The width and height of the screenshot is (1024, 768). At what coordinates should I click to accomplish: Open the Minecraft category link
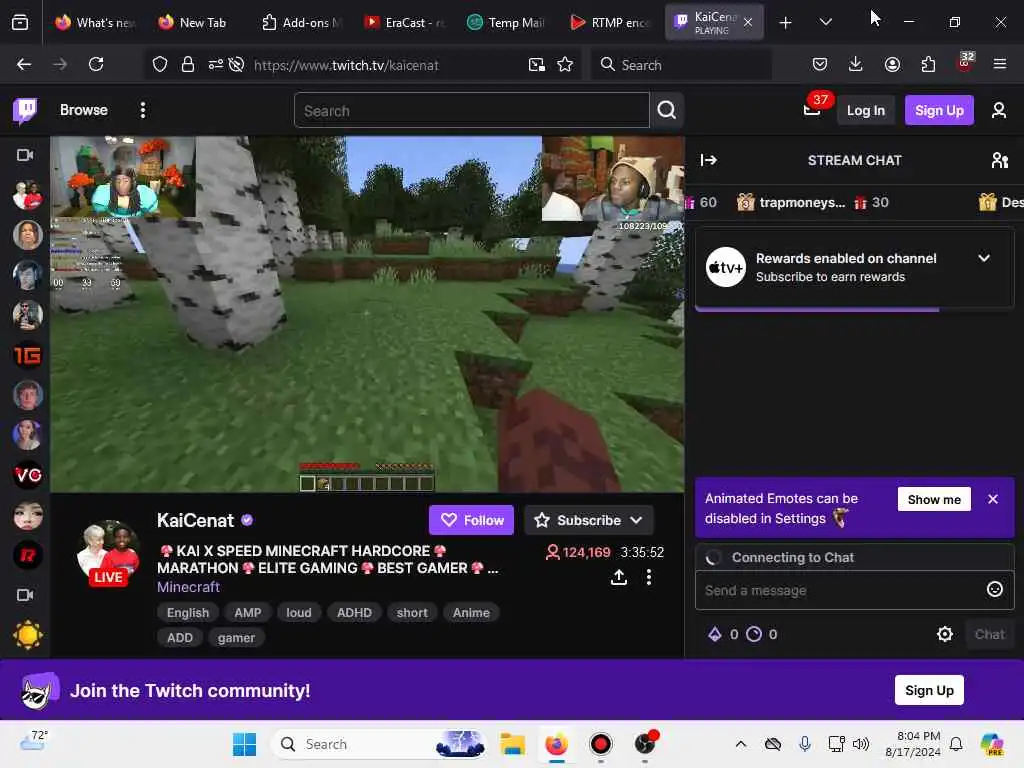(188, 587)
